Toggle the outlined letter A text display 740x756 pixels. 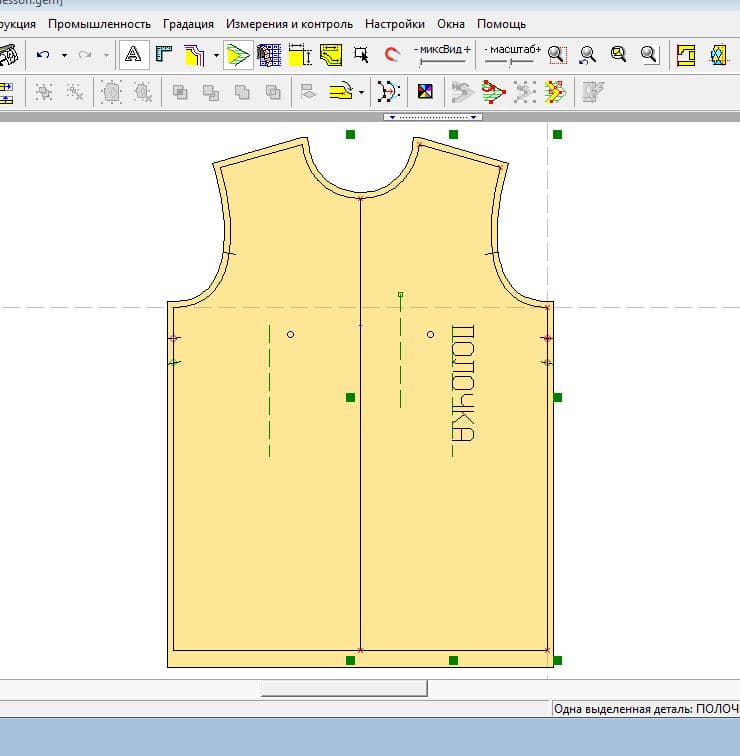coord(134,54)
